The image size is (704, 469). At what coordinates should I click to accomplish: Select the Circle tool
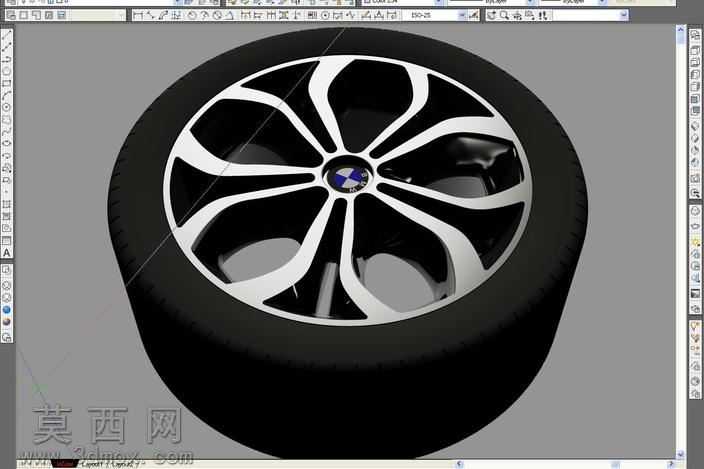7,107
